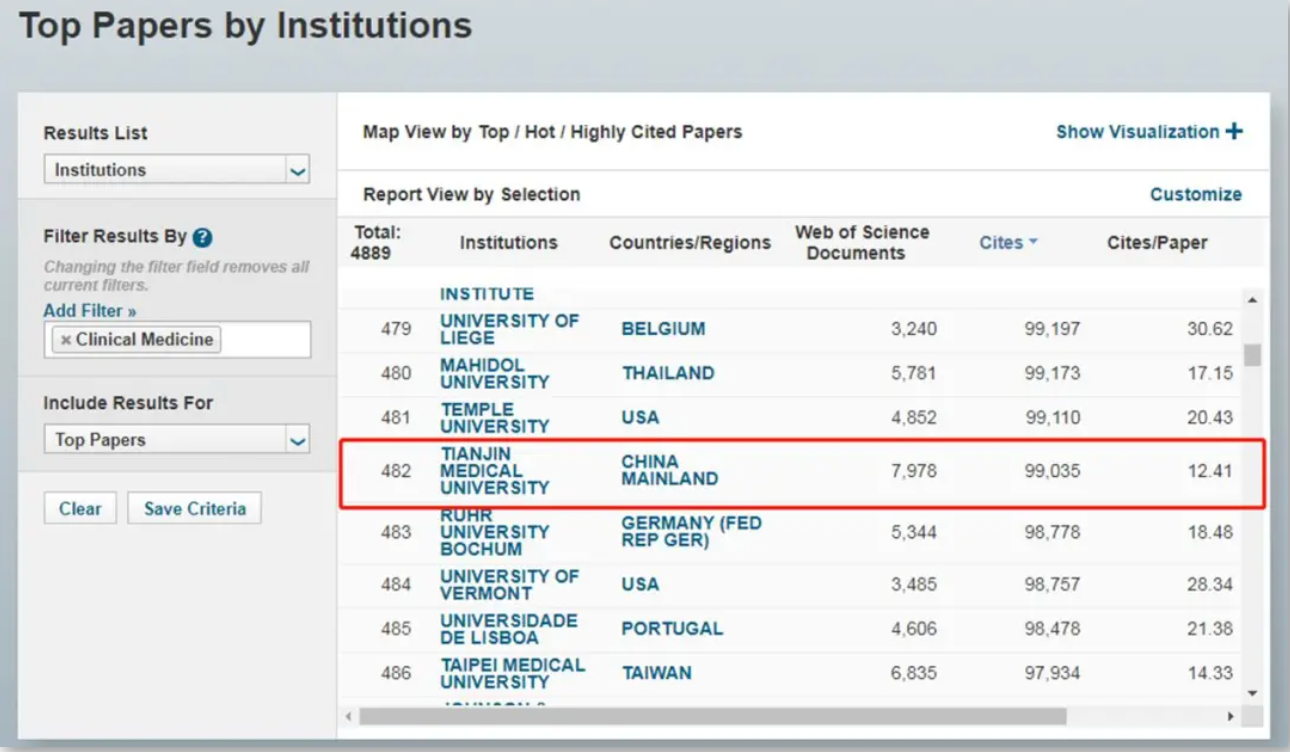Image resolution: width=1290 pixels, height=752 pixels.
Task: Click the PORTUGAL country link
Action: click(x=672, y=629)
